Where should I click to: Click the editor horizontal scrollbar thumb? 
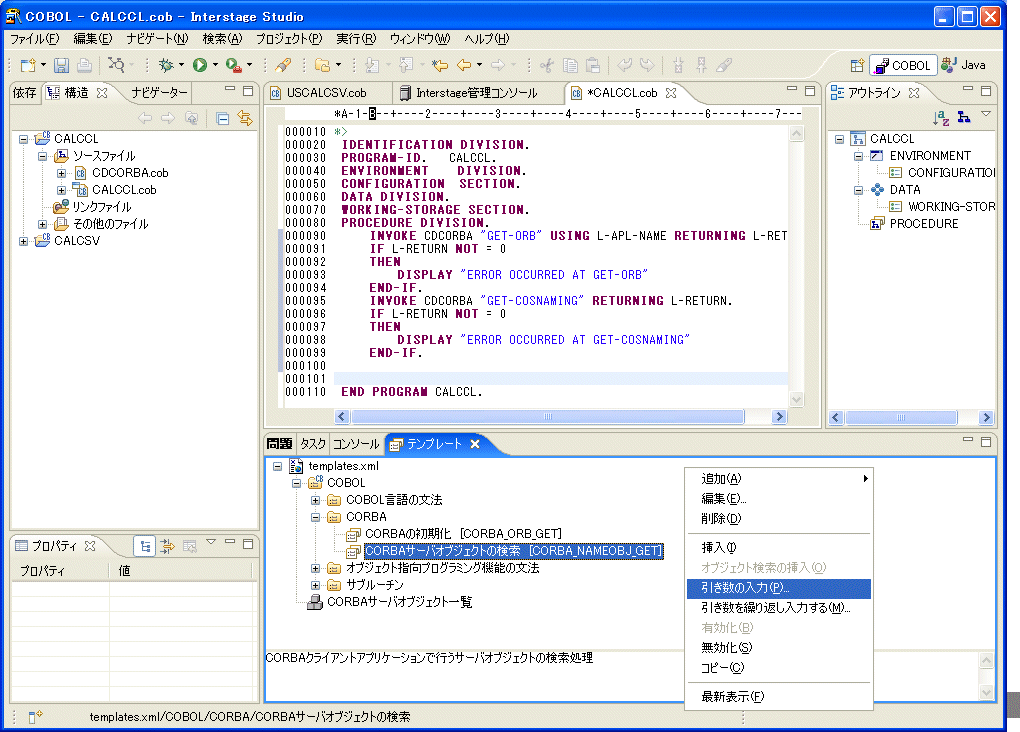(547, 417)
